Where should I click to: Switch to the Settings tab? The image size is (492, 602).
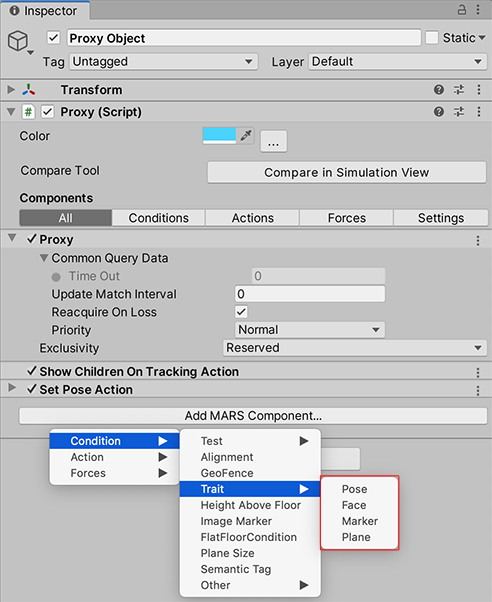click(x=441, y=218)
